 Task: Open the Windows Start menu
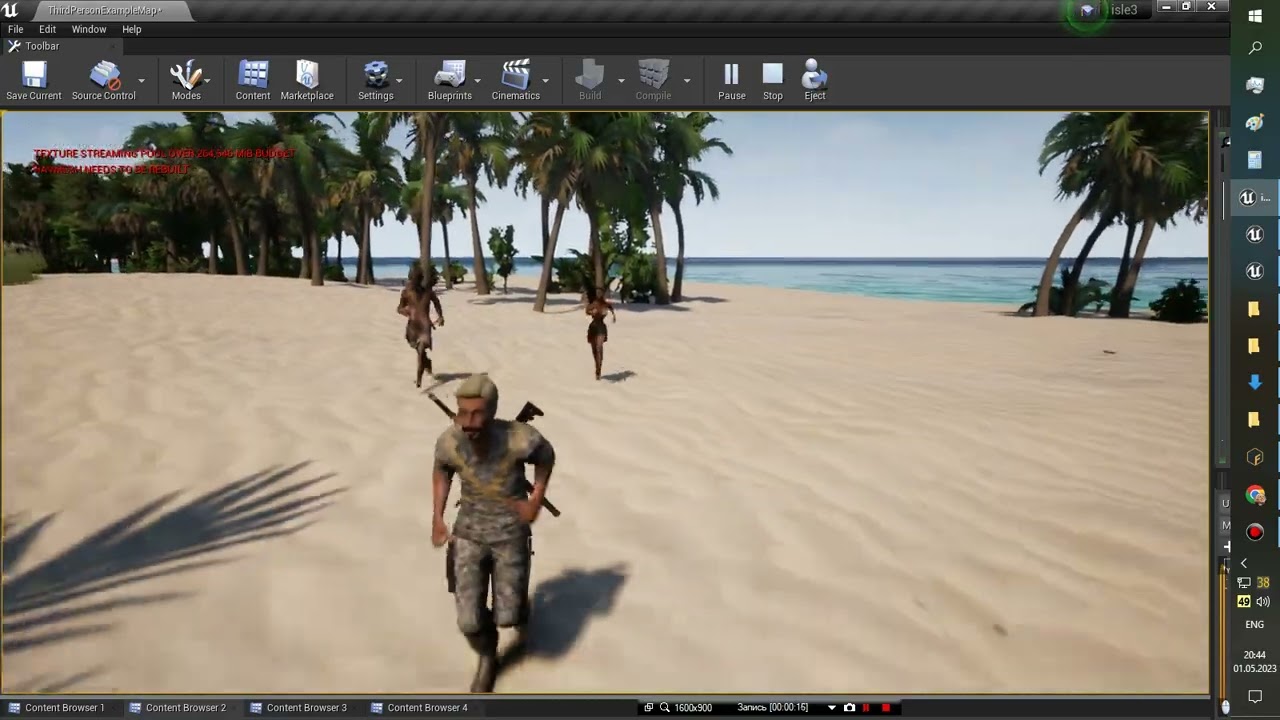[1255, 15]
